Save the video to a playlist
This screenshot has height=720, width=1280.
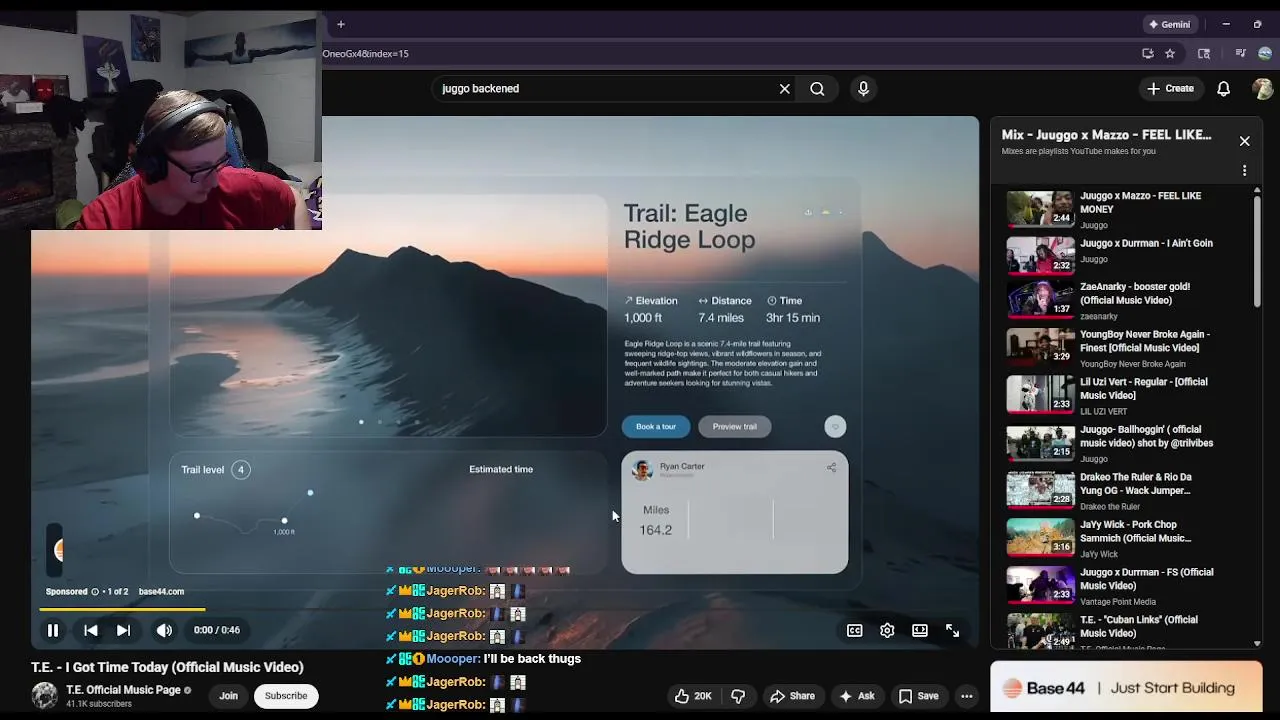(918, 696)
